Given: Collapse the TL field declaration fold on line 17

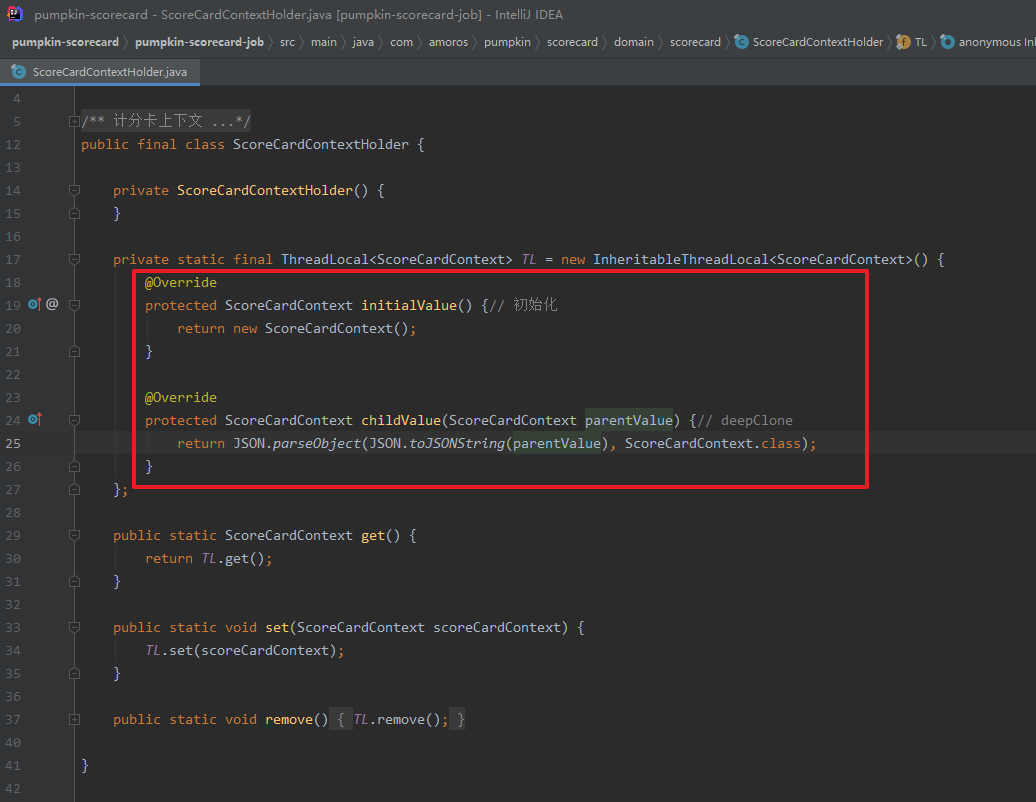Looking at the screenshot, I should [x=74, y=259].
